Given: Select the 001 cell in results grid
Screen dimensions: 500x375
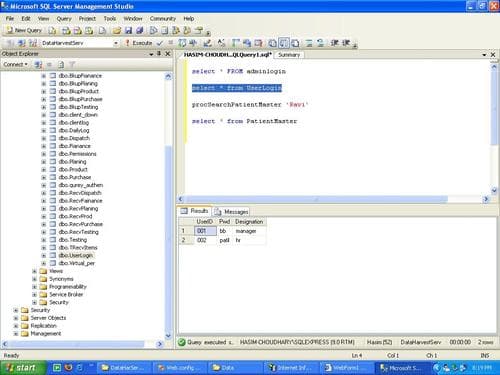Looking at the screenshot, I should tap(205, 231).
